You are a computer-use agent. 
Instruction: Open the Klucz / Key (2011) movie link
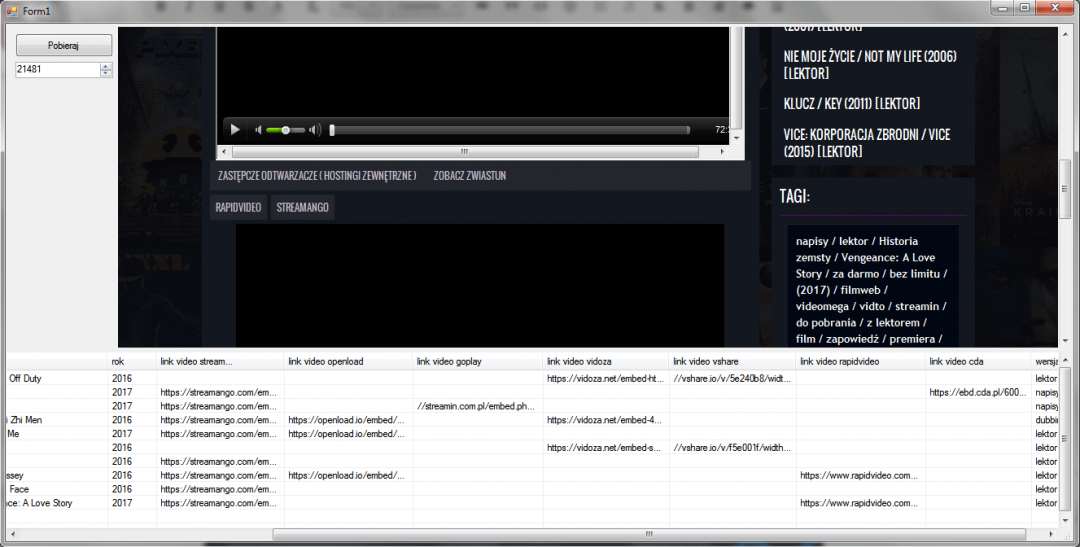tap(852, 103)
